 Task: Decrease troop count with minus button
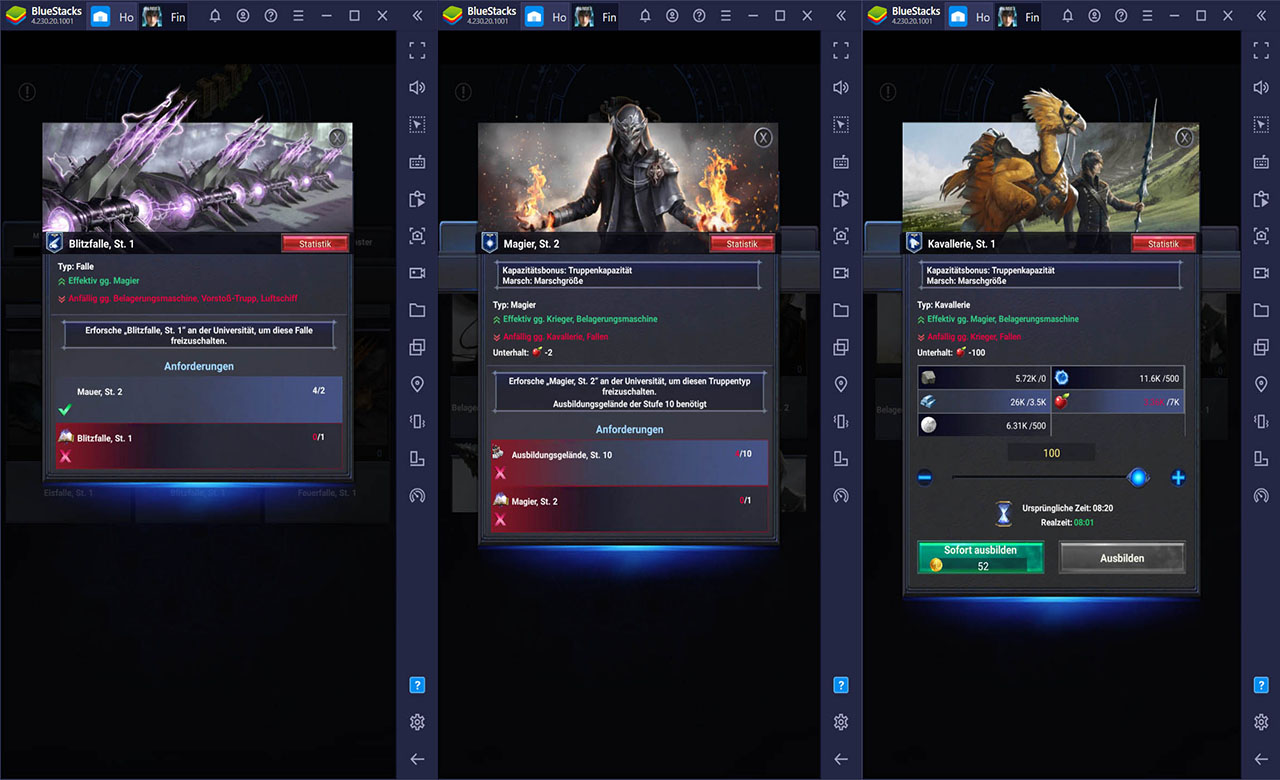[x=924, y=478]
